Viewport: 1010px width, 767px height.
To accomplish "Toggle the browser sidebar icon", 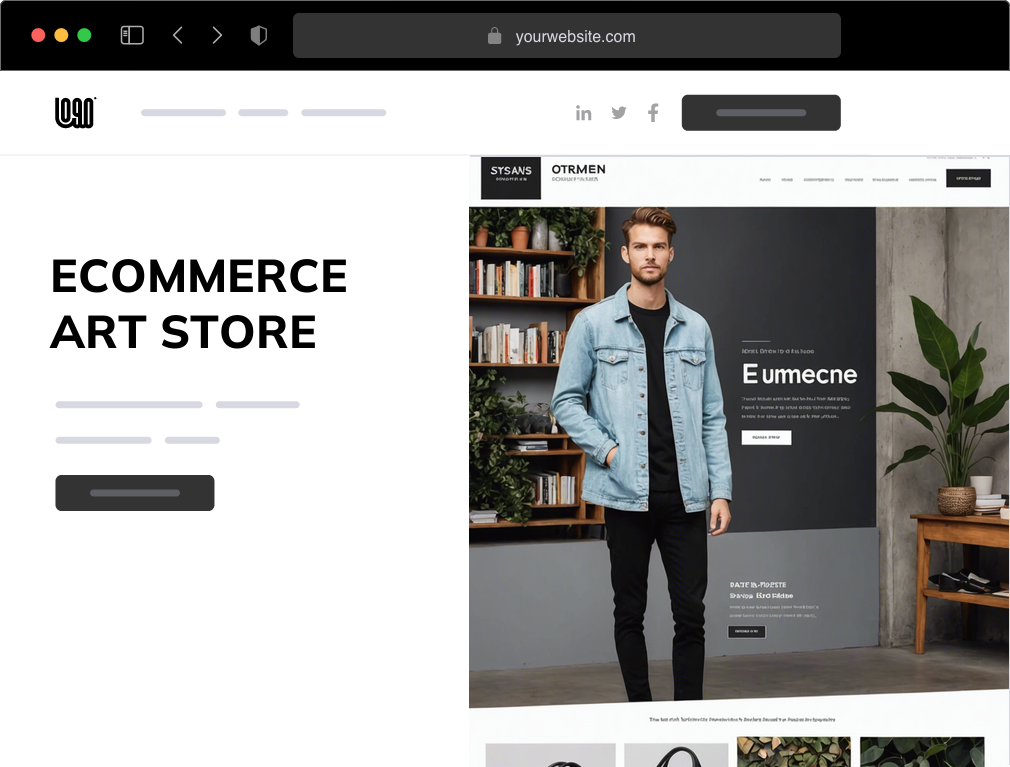I will tap(132, 35).
